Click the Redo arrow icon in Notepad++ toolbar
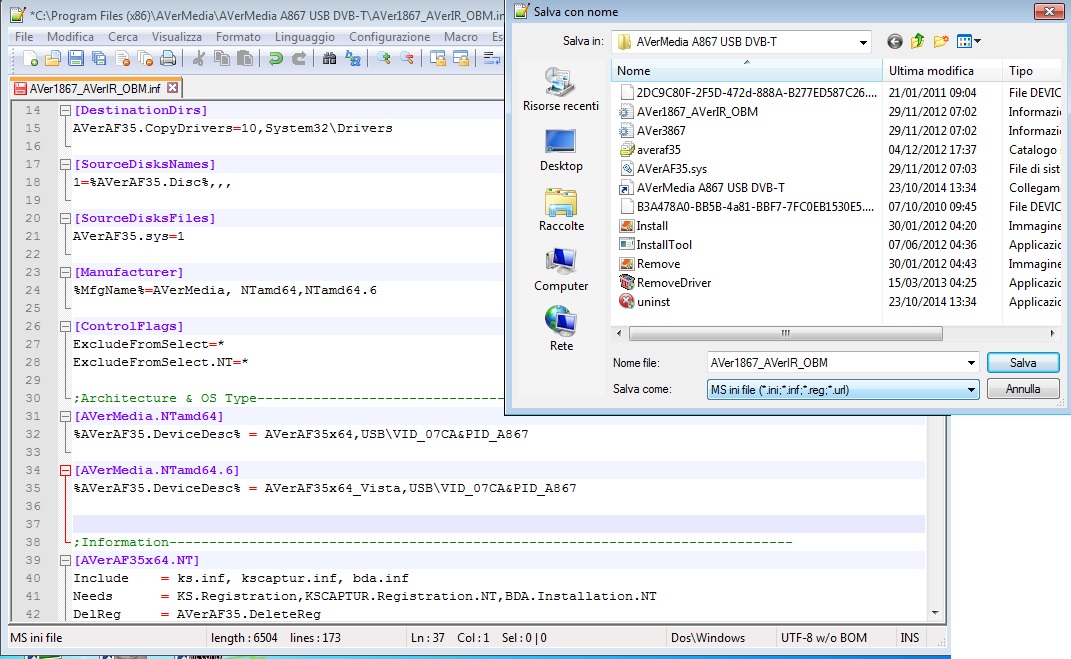The height and width of the screenshot is (659, 1071). pos(298,59)
